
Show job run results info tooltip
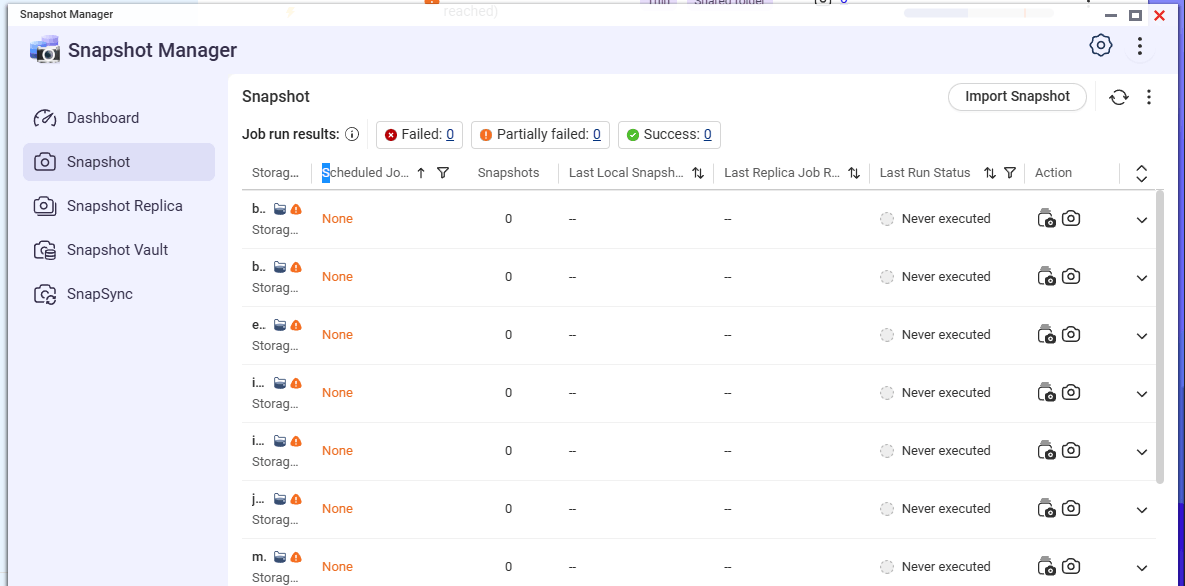pyautogui.click(x=351, y=135)
